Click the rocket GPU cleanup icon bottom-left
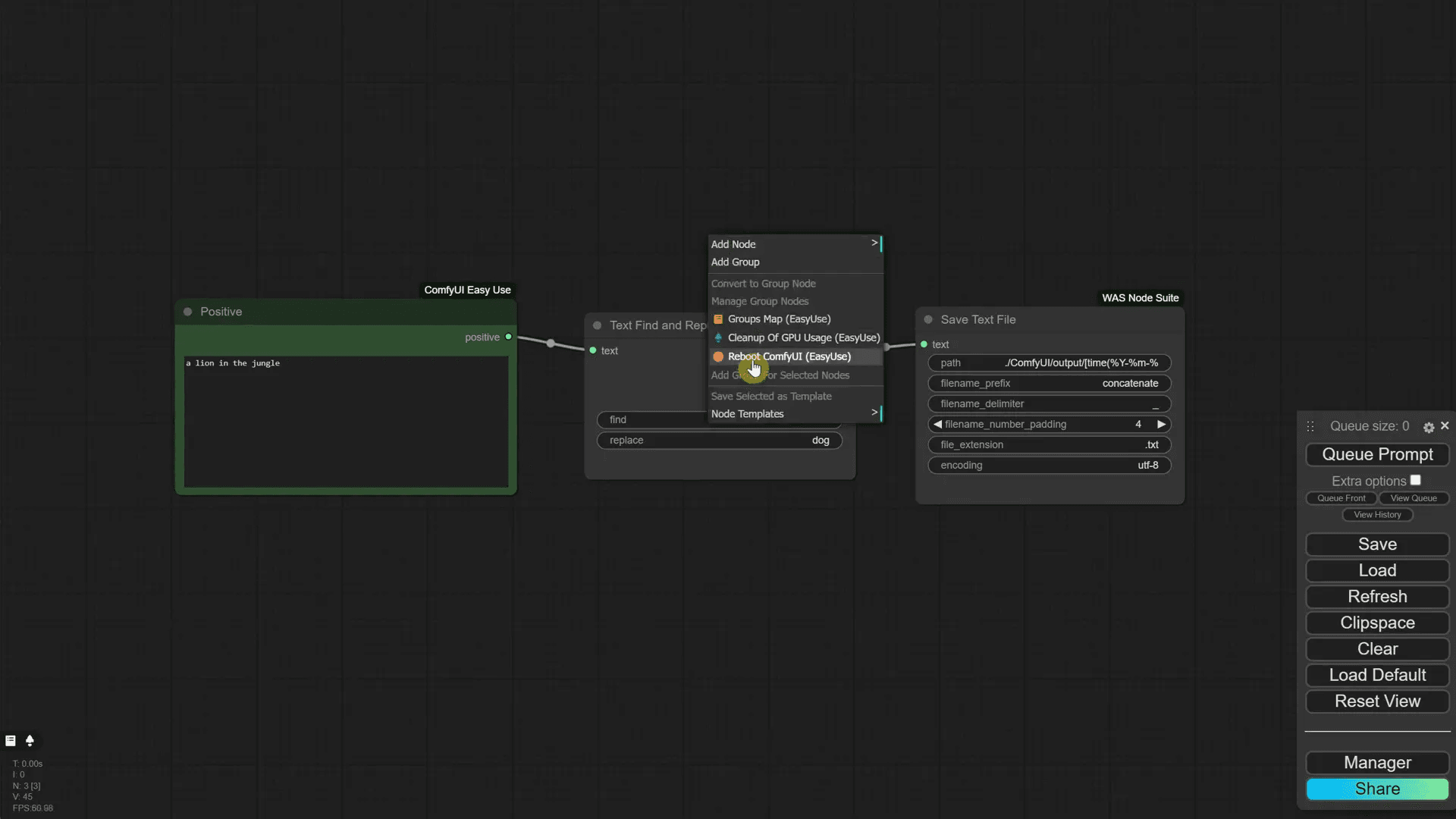Viewport: 1456px width, 819px height. 30,741
